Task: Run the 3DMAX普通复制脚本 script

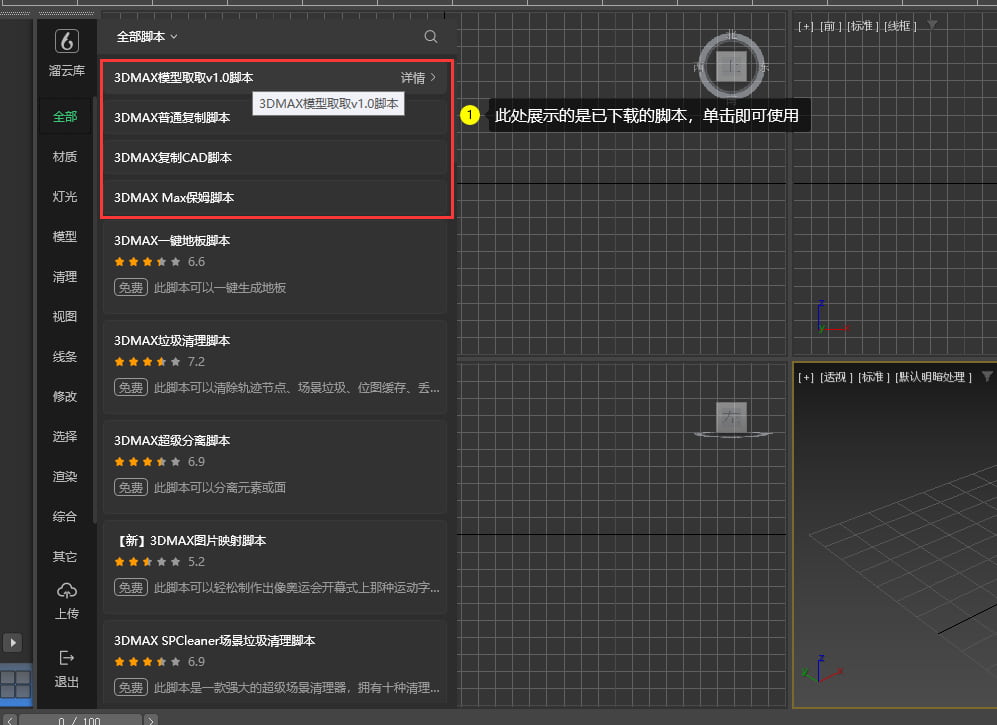Action: pyautogui.click(x=275, y=118)
